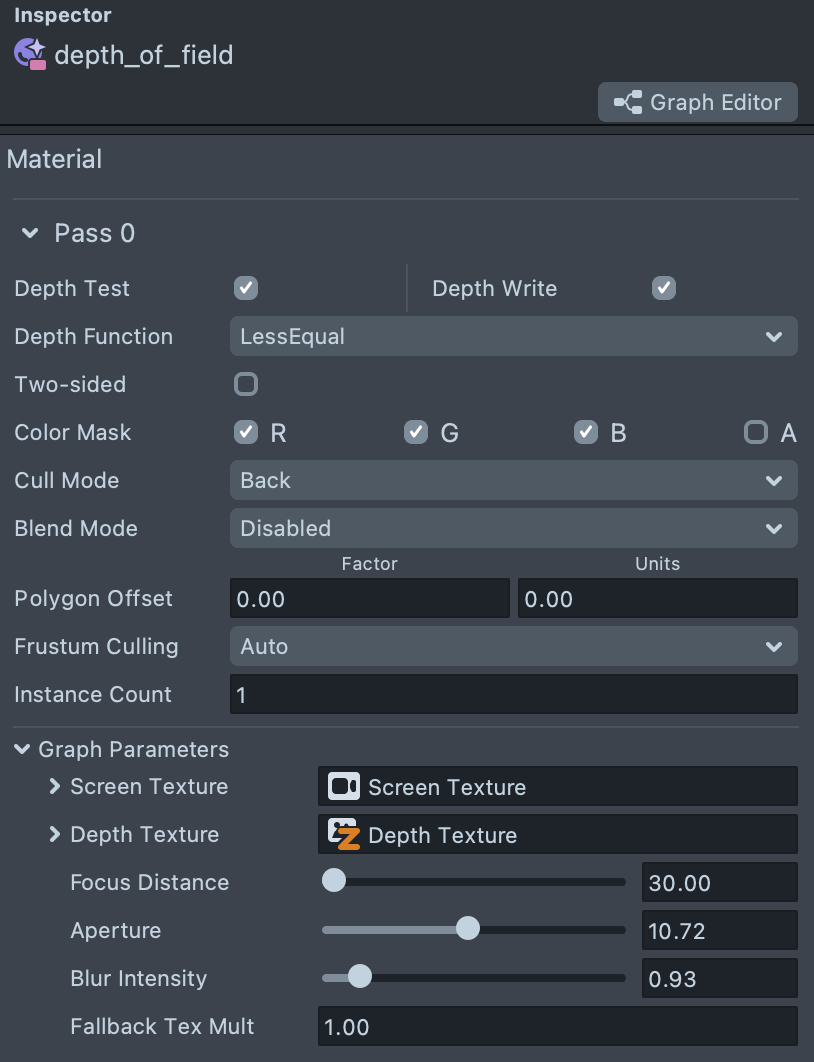
Task: Click the Depth Texture Z icon
Action: coord(343,835)
